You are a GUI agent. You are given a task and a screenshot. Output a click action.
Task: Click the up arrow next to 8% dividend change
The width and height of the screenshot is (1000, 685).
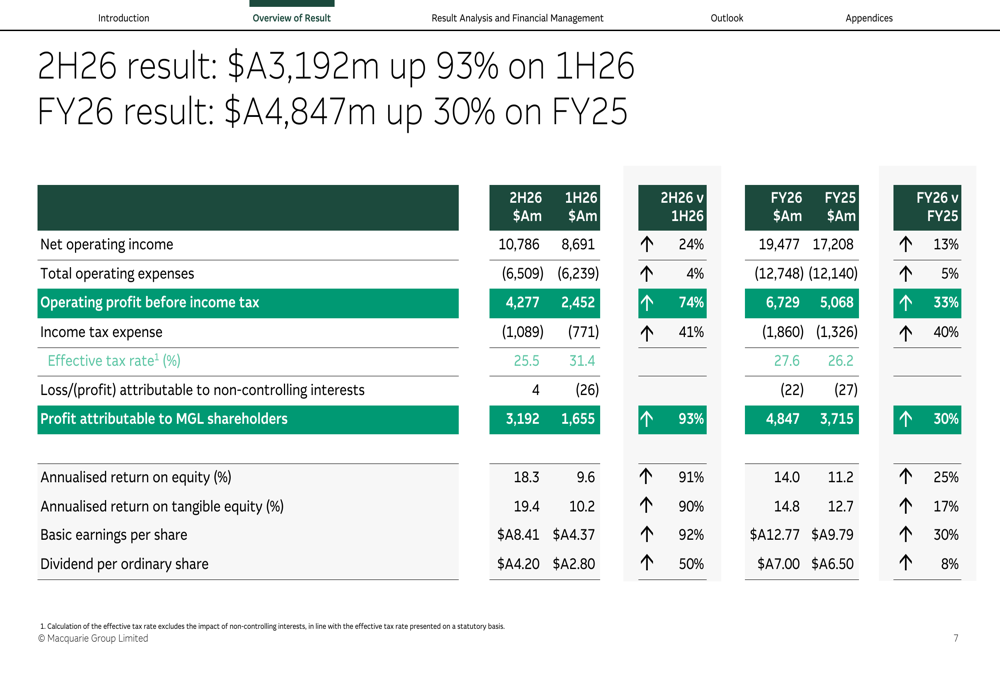tap(906, 563)
